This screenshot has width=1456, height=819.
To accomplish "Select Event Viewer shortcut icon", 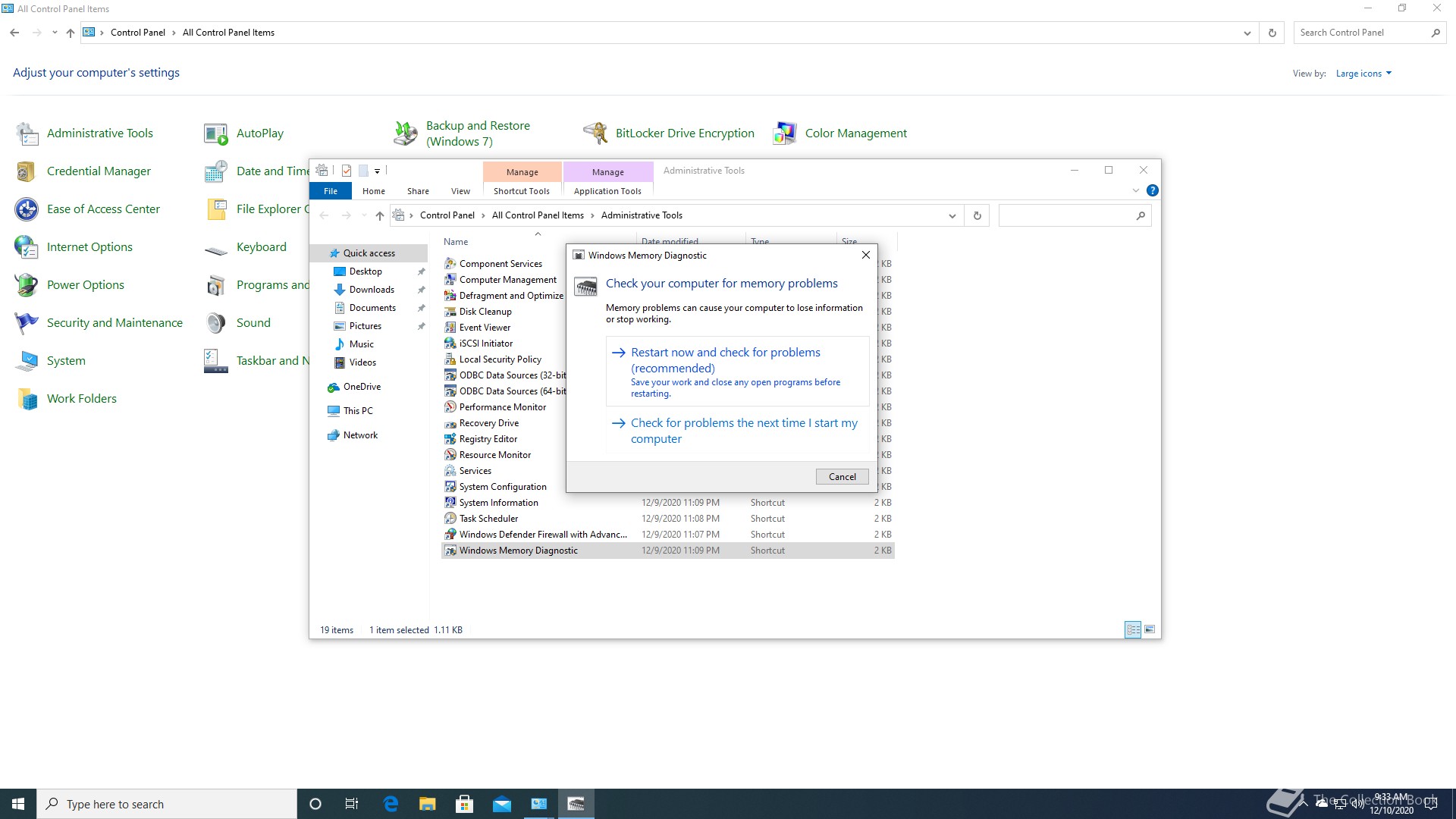I will pyautogui.click(x=450, y=328).
